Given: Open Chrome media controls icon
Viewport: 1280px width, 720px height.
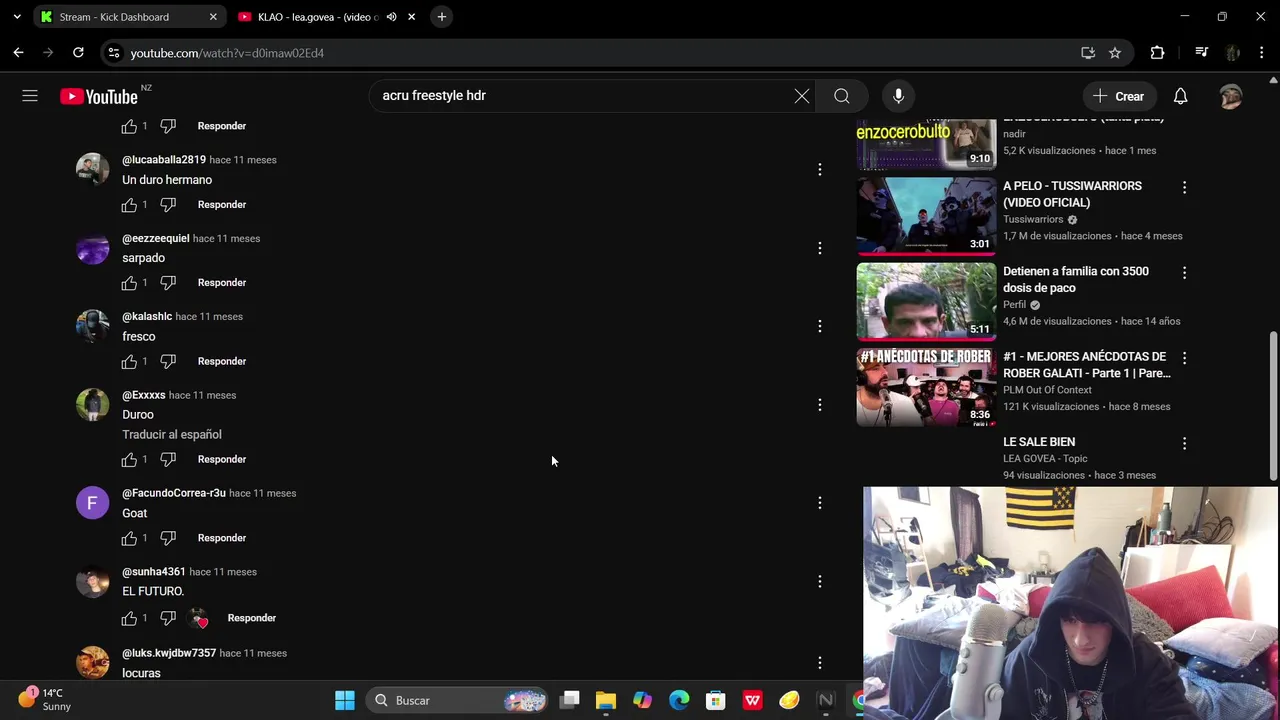Looking at the screenshot, I should click(1201, 53).
